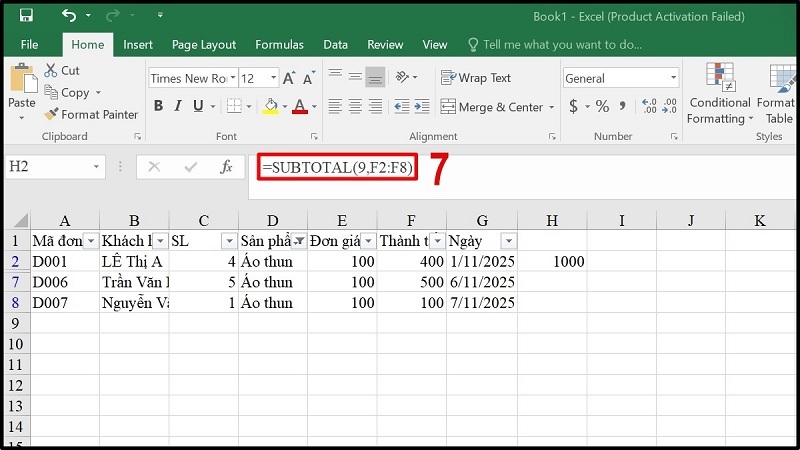Toggle Bold formatting
The width and height of the screenshot is (800, 450).
159,106
